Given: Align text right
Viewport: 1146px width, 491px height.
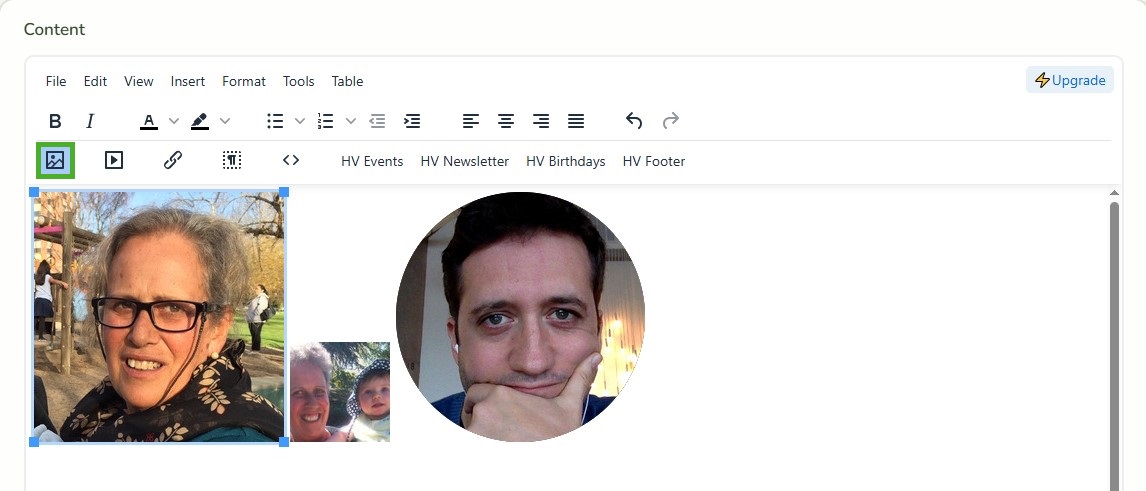Looking at the screenshot, I should [541, 121].
